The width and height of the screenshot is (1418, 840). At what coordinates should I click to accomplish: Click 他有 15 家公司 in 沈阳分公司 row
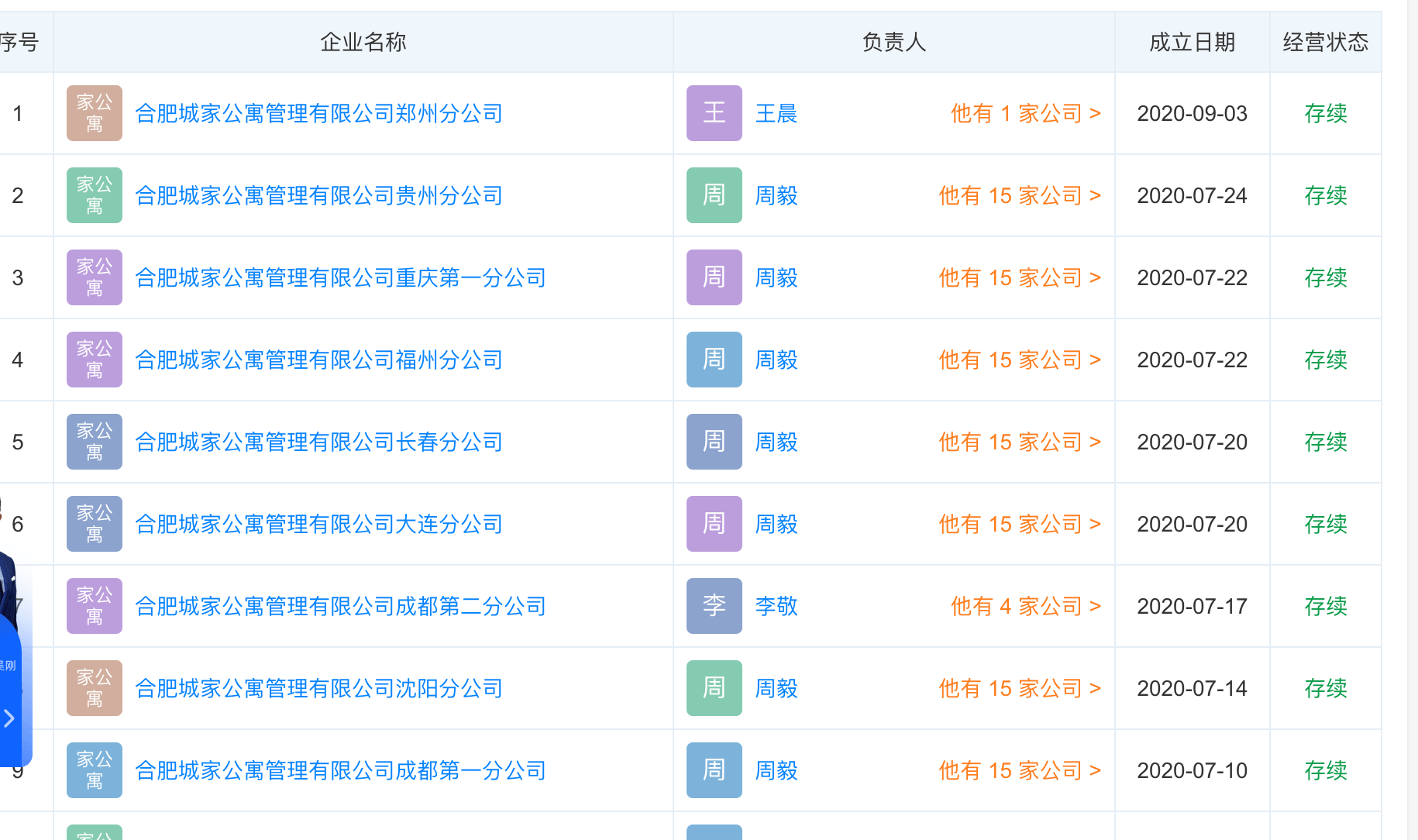point(1020,689)
